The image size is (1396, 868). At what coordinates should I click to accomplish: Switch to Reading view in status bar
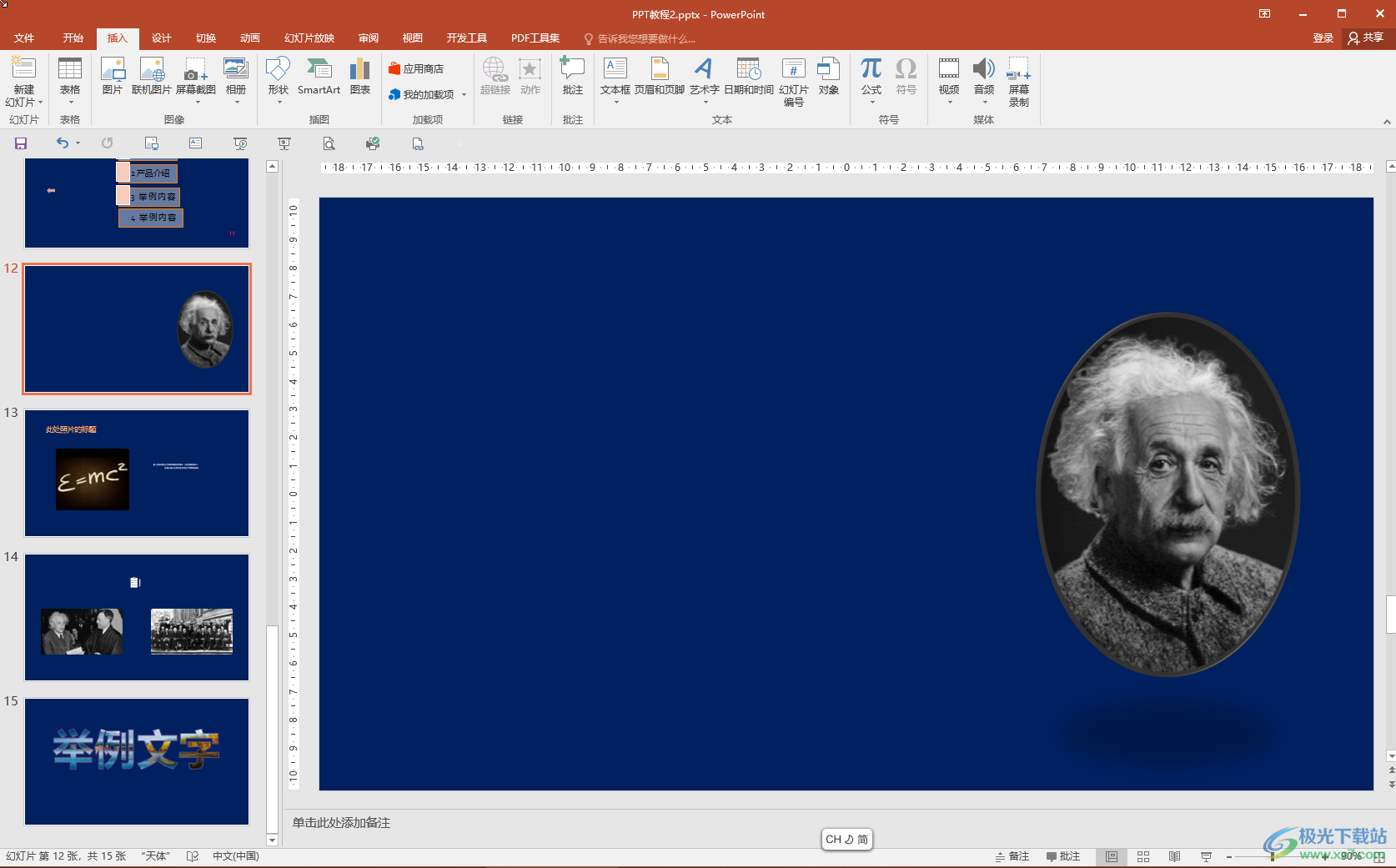(x=1174, y=856)
